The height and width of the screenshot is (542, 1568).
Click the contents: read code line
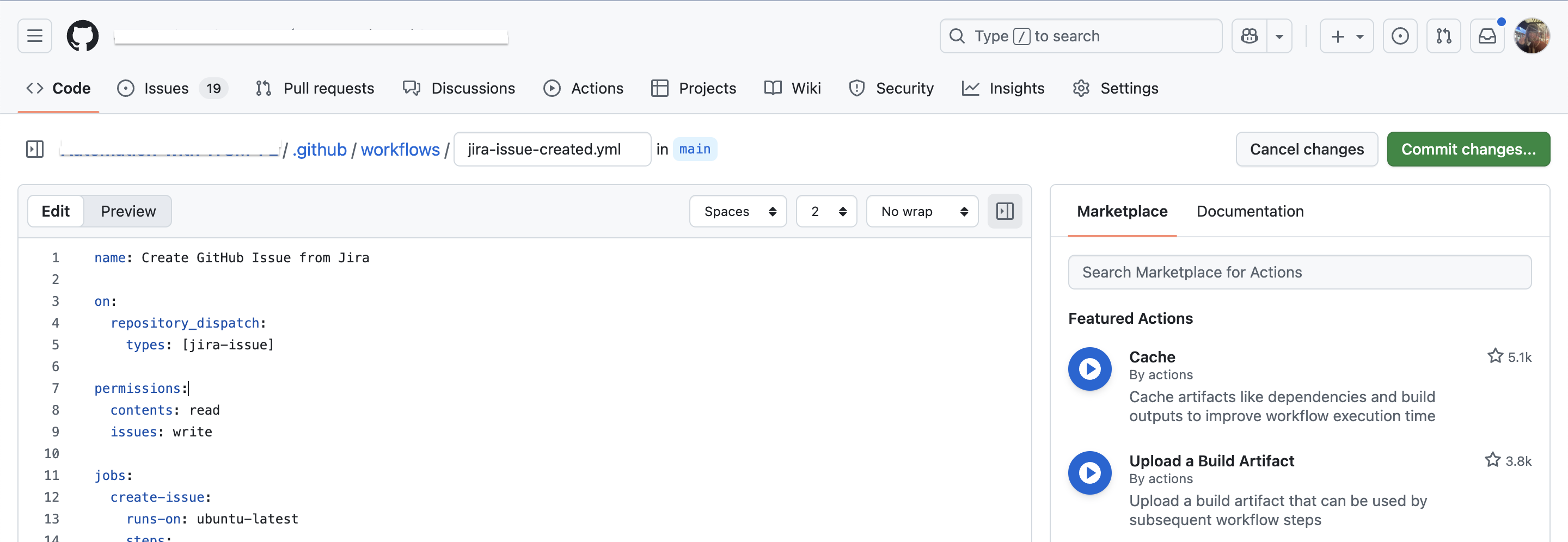pos(164,410)
